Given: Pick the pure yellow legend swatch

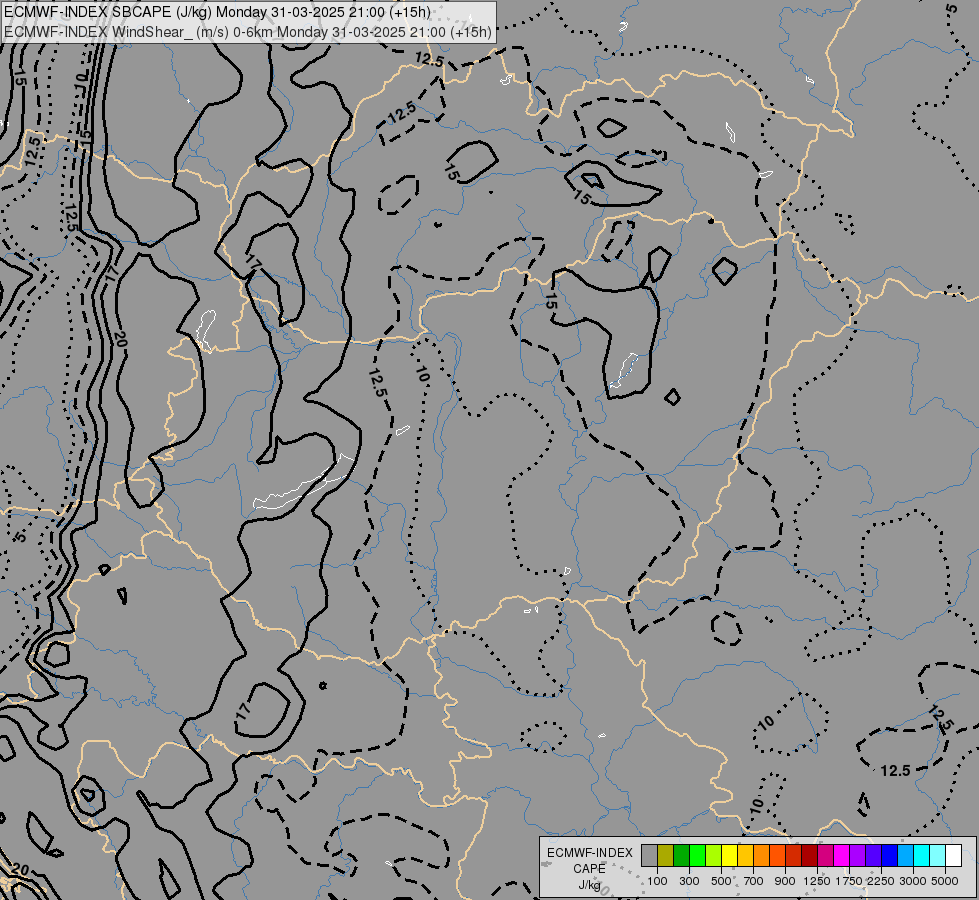Looking at the screenshot, I should pos(729,855).
